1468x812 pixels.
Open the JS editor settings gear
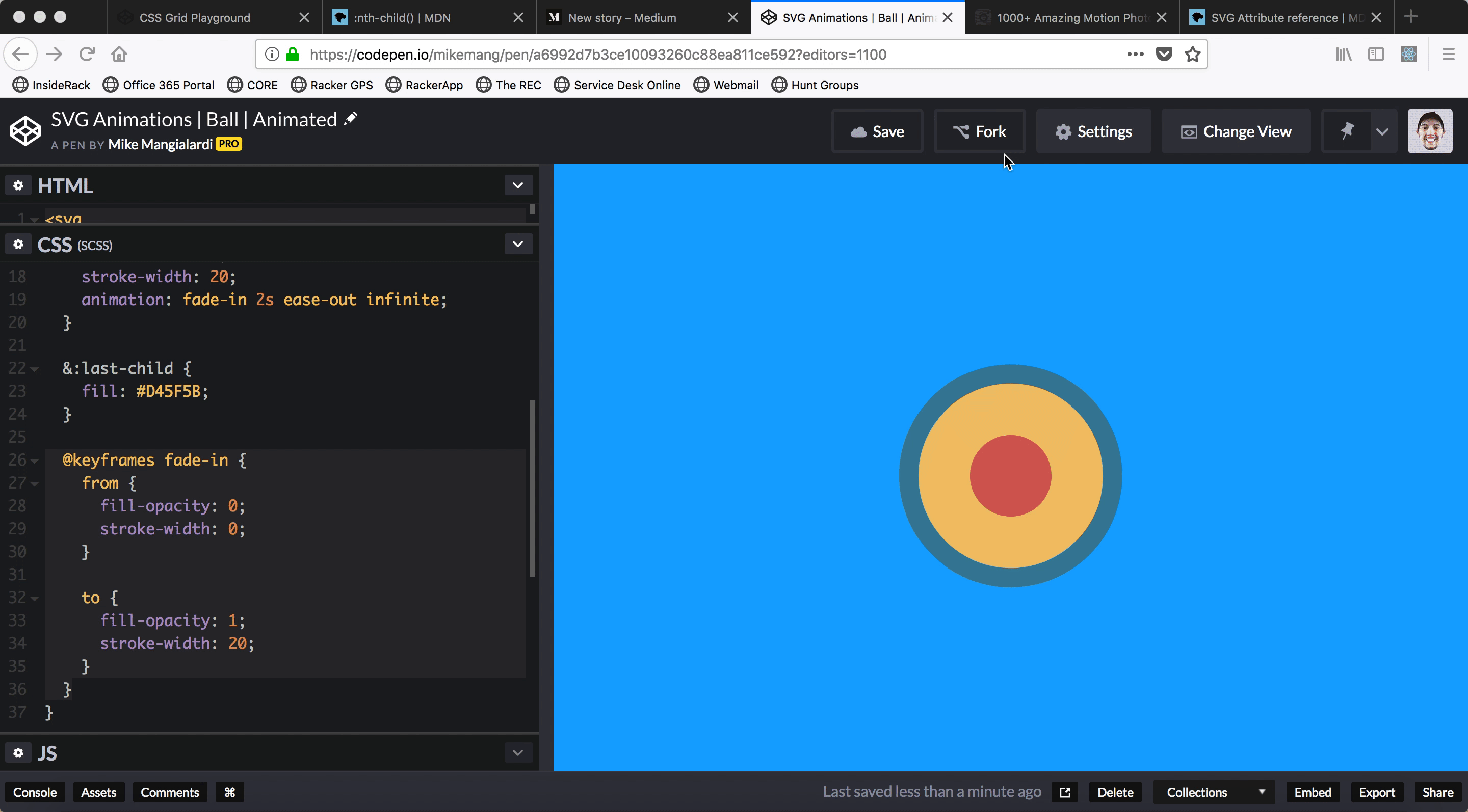pyautogui.click(x=18, y=753)
